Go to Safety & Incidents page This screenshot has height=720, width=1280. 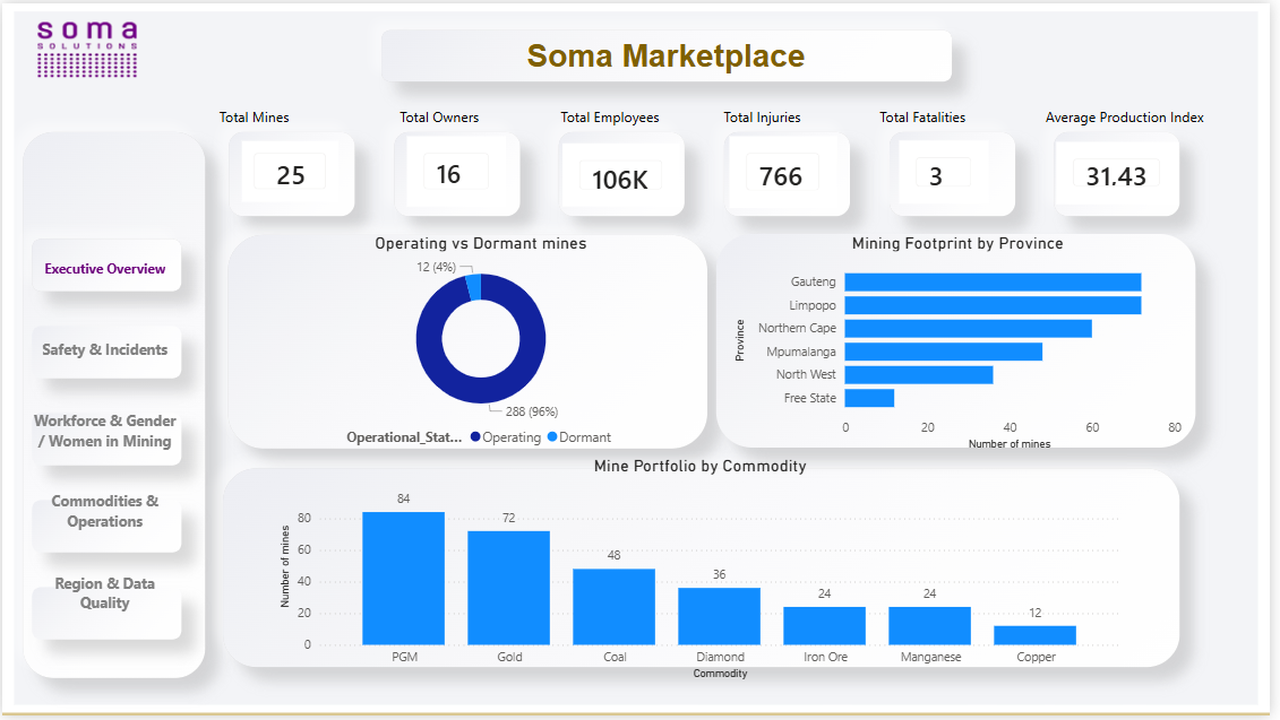tap(106, 350)
